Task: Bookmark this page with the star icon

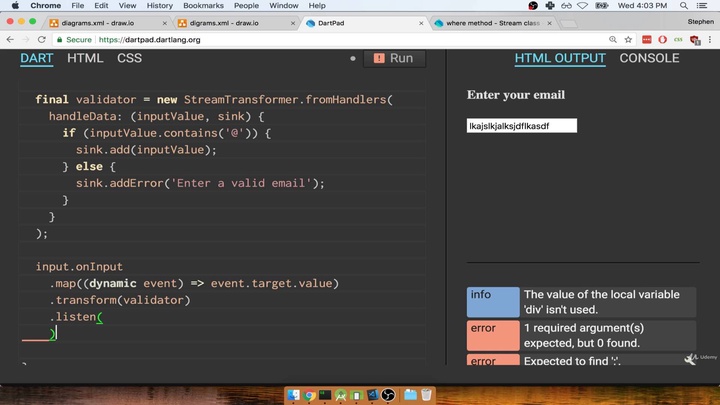Action: click(628, 40)
